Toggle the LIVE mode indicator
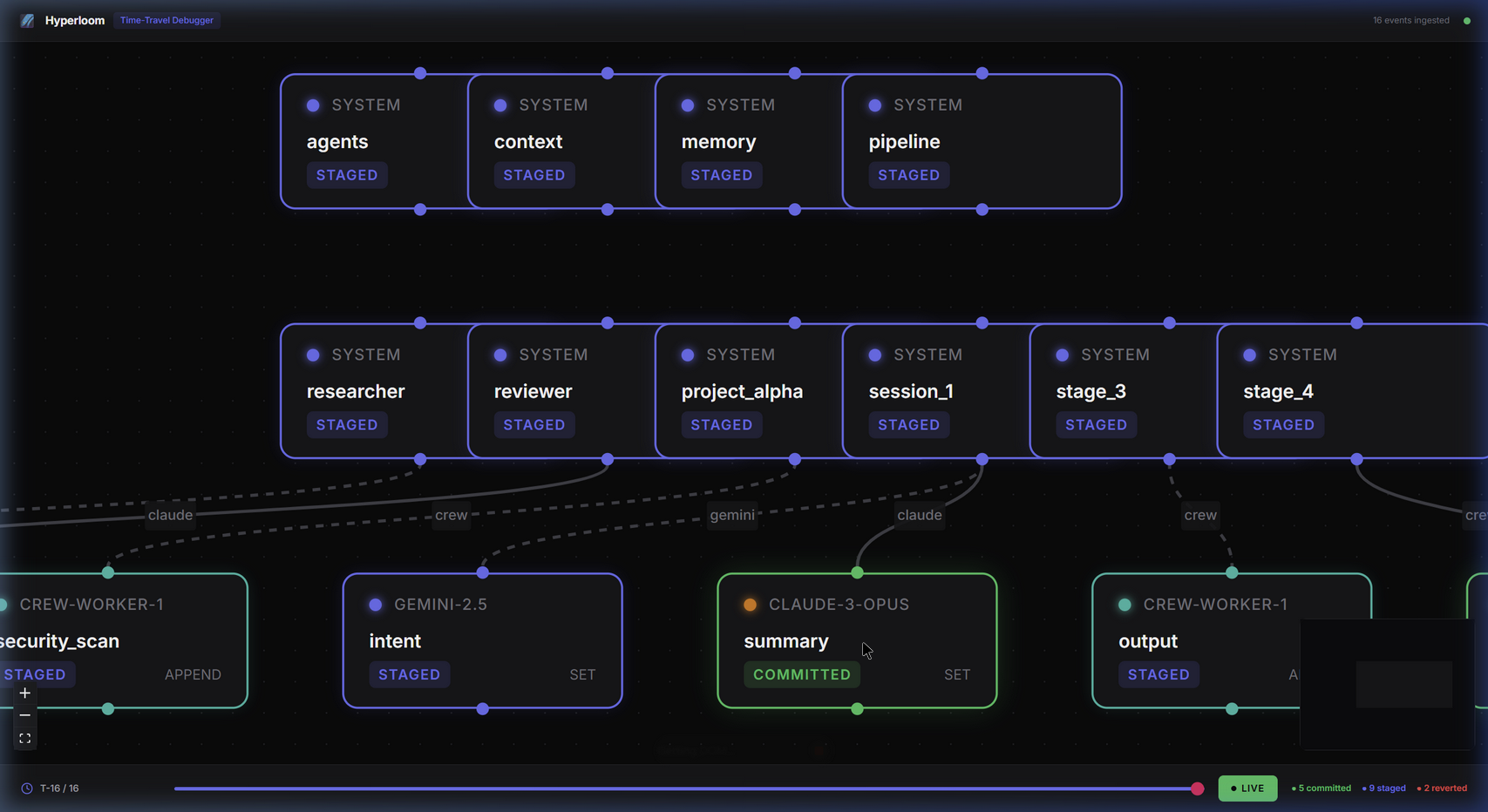The height and width of the screenshot is (812, 1488). (x=1247, y=788)
